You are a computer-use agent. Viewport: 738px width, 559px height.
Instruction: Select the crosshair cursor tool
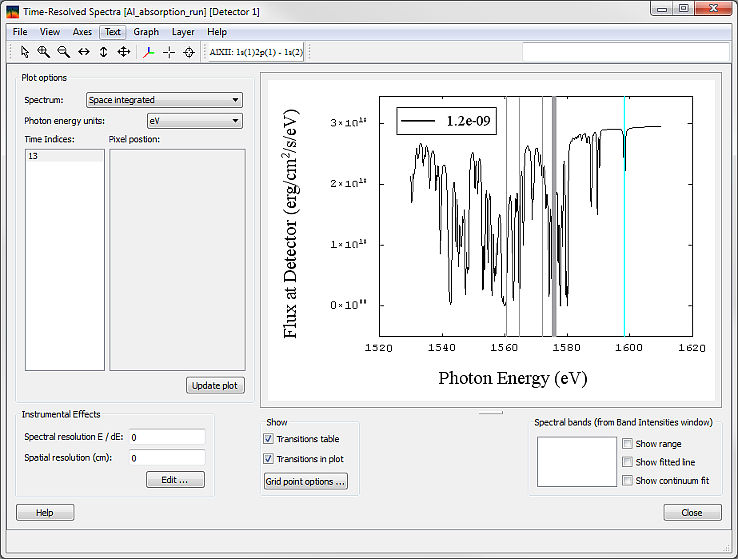pos(169,52)
